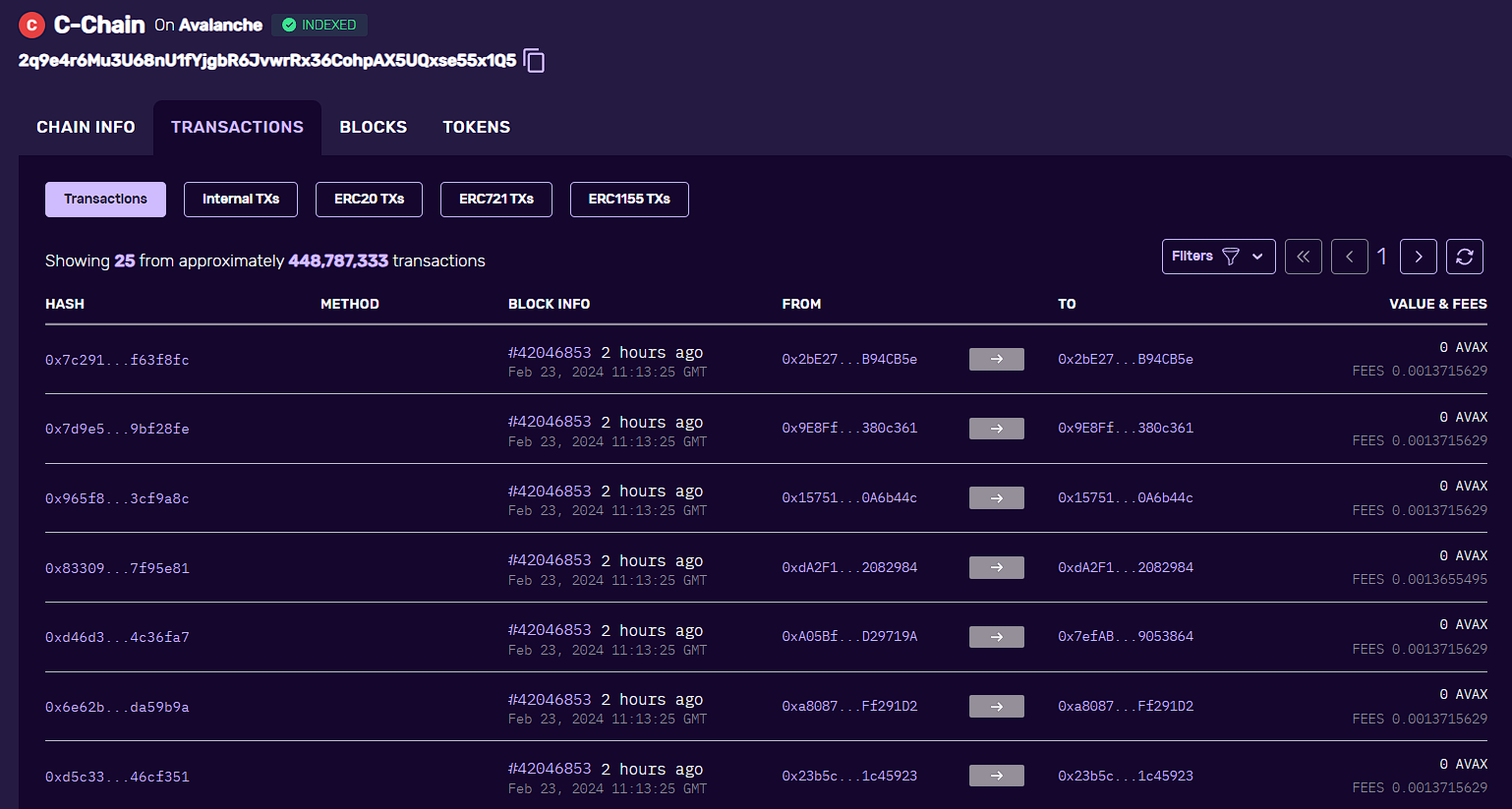Open the Tokens tab
Image resolution: width=1512 pixels, height=809 pixels.
[x=476, y=128]
